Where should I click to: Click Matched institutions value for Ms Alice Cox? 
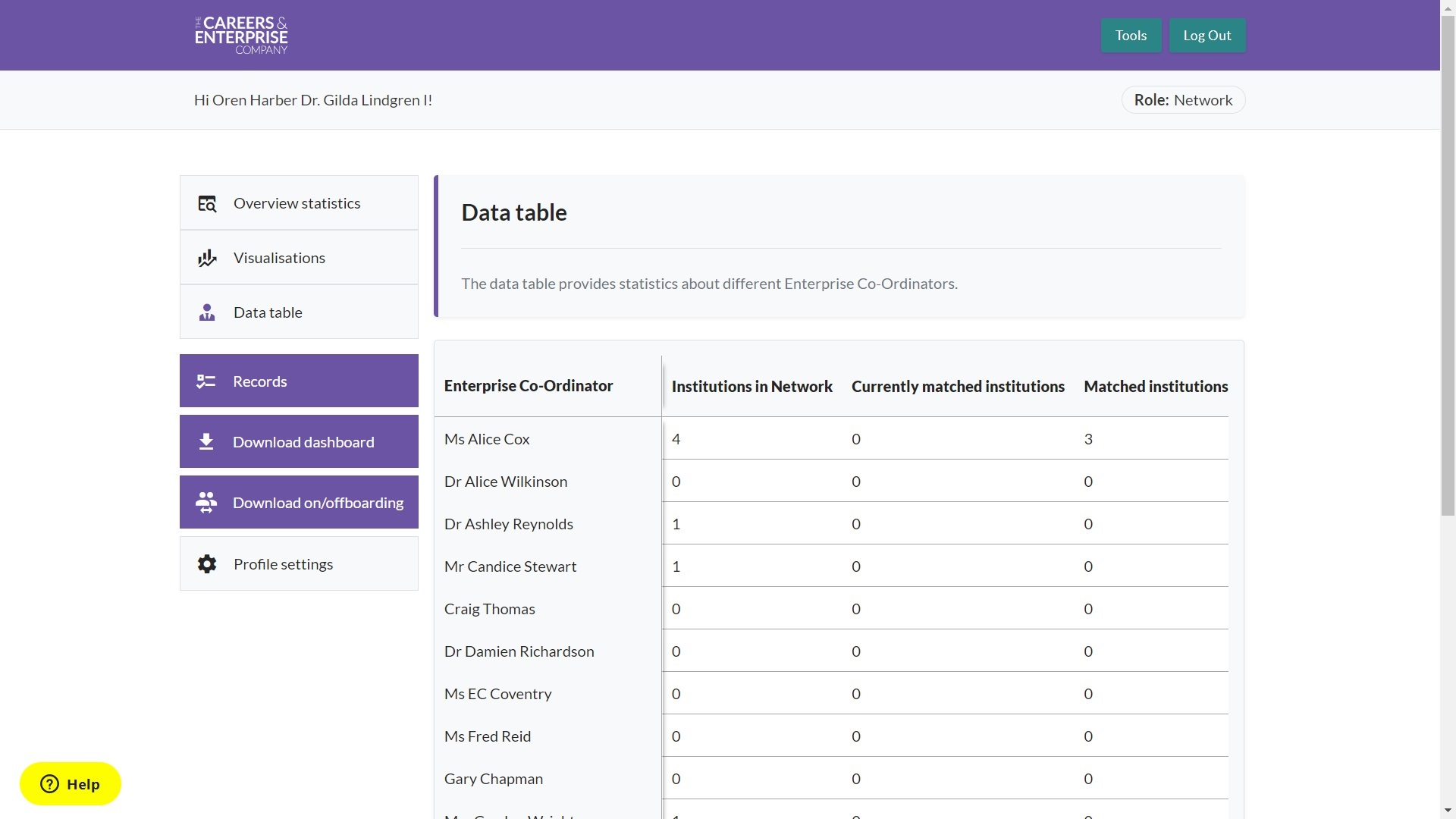click(x=1088, y=439)
